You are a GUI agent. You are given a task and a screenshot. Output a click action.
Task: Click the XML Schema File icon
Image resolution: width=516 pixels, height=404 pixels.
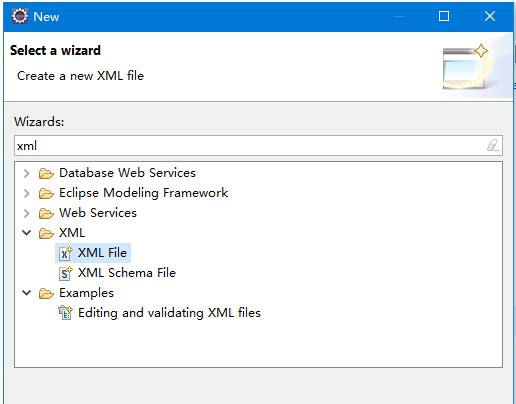[65, 273]
